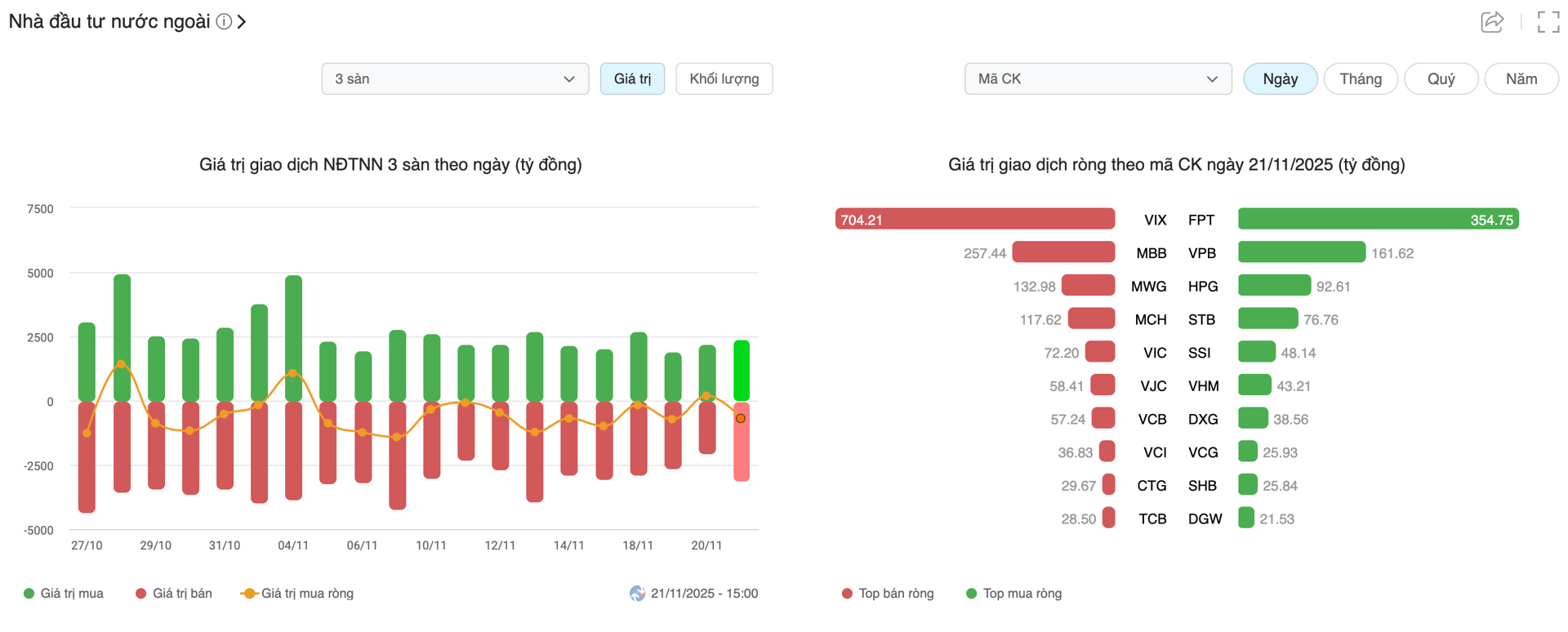
Task: Click the chevron arrow next to the title
Action: [x=242, y=22]
